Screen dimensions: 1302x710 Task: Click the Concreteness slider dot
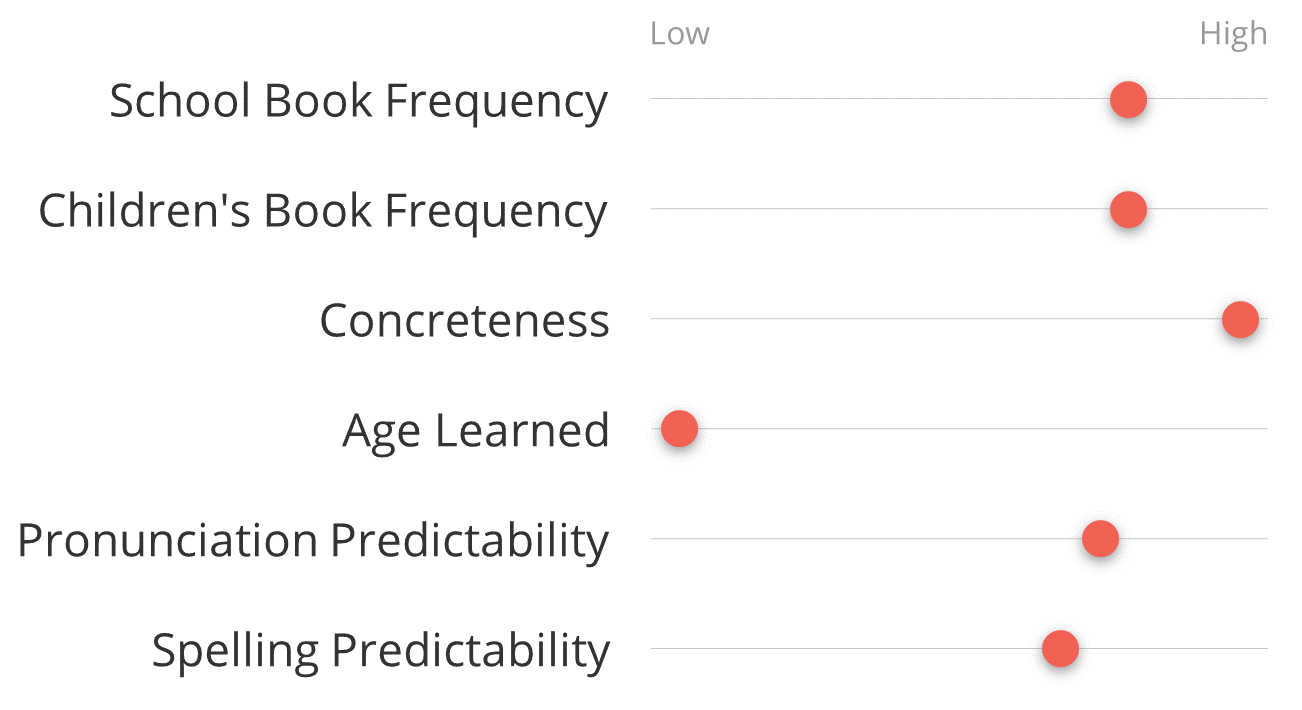[1240, 320]
